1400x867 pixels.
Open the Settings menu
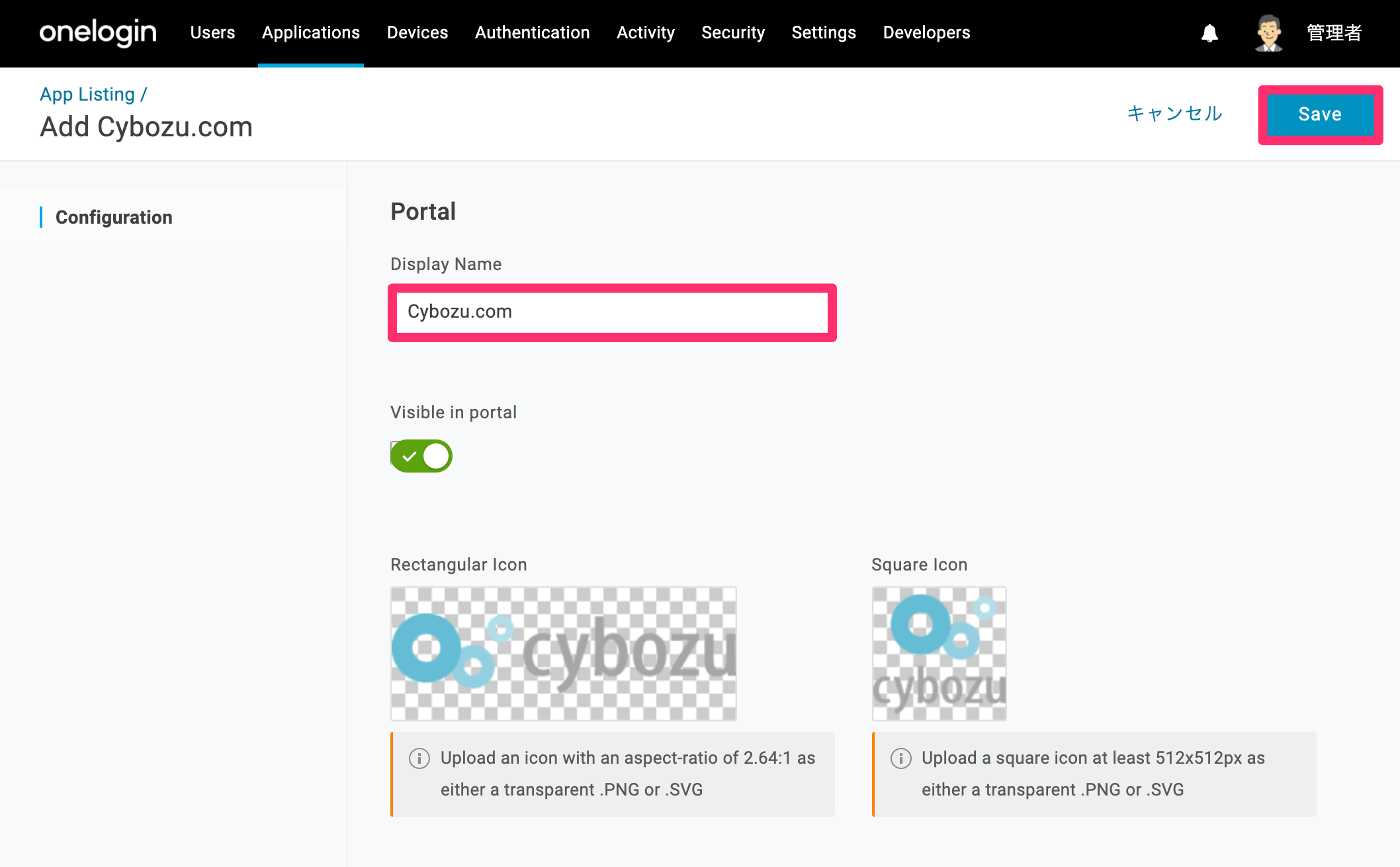[x=824, y=32]
